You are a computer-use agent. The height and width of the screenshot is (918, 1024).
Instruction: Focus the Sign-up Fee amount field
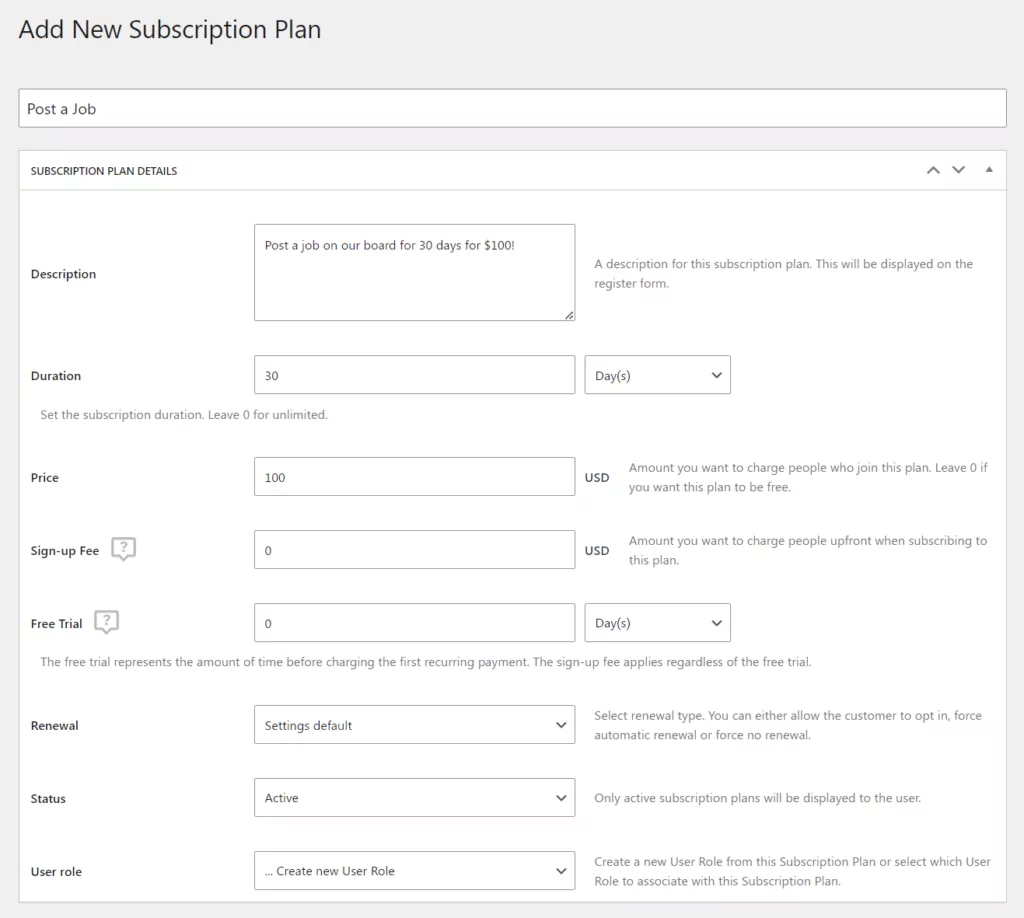click(x=415, y=550)
